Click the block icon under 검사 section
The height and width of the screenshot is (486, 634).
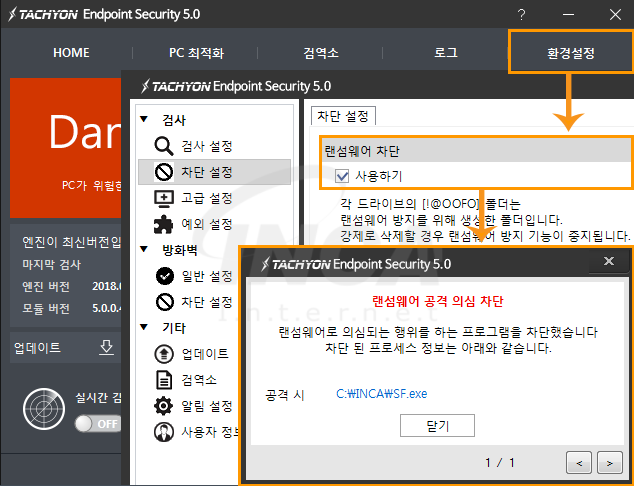[x=164, y=172]
